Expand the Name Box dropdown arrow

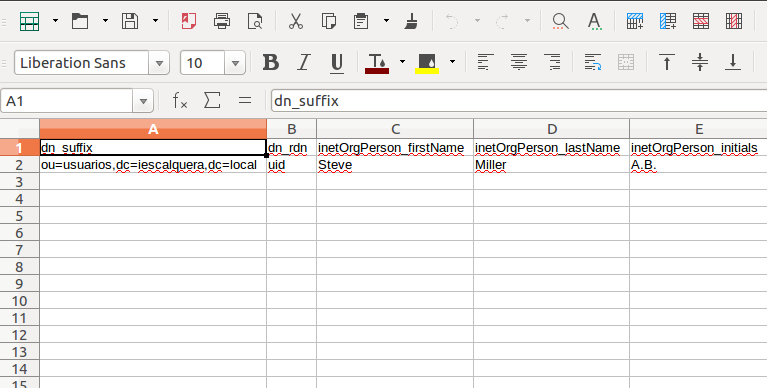coord(143,101)
